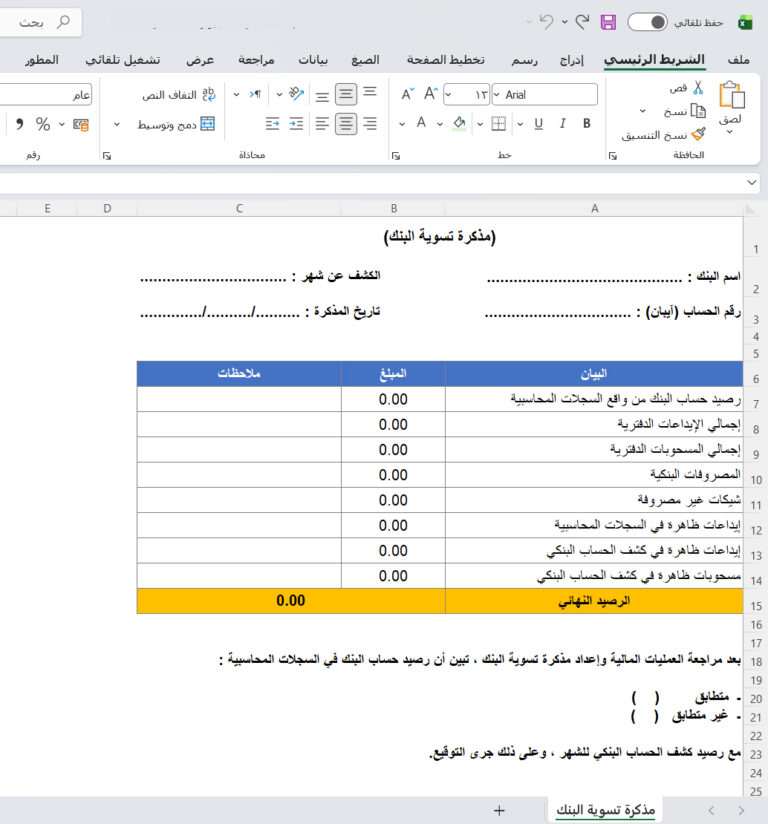Expand the لصق paste options arrow
The width and height of the screenshot is (768, 824).
click(730, 132)
